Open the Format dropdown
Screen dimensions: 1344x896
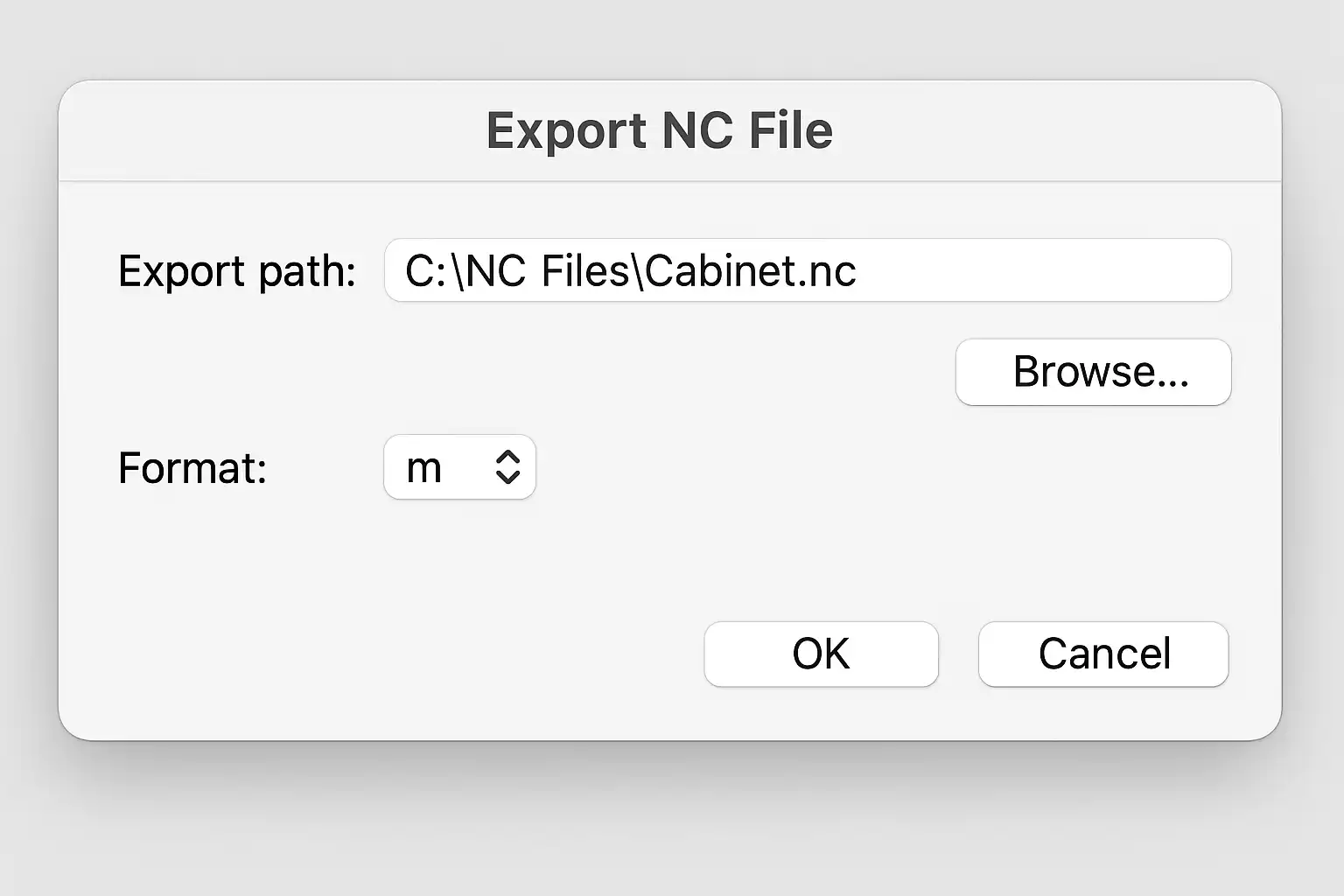[x=459, y=467]
